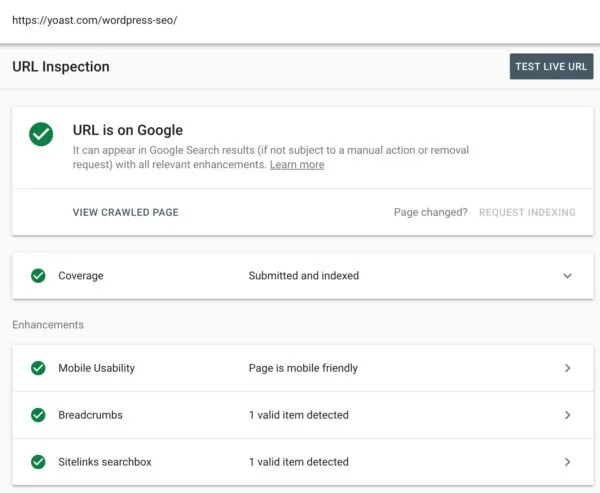Click the TEST LIVE URL button
This screenshot has height=493, width=600.
pyautogui.click(x=551, y=67)
